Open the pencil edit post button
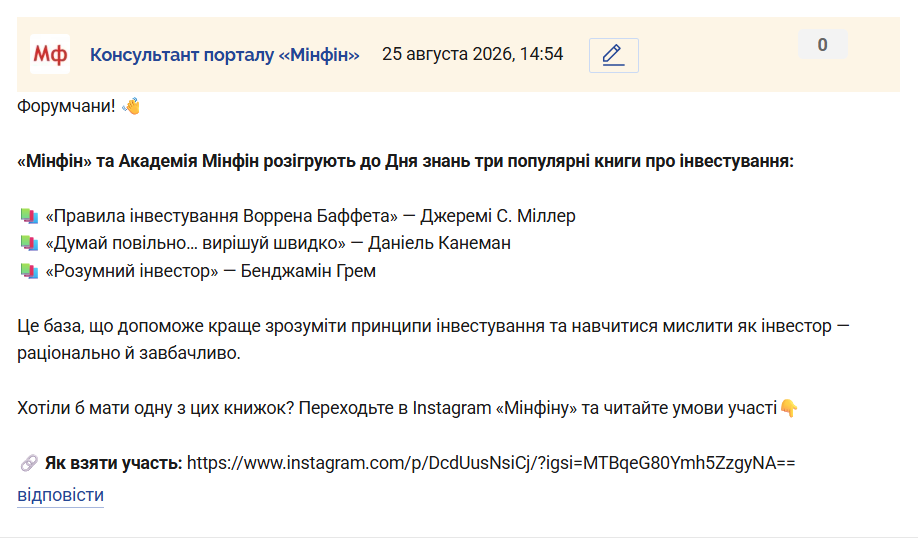918x551 pixels. click(614, 55)
